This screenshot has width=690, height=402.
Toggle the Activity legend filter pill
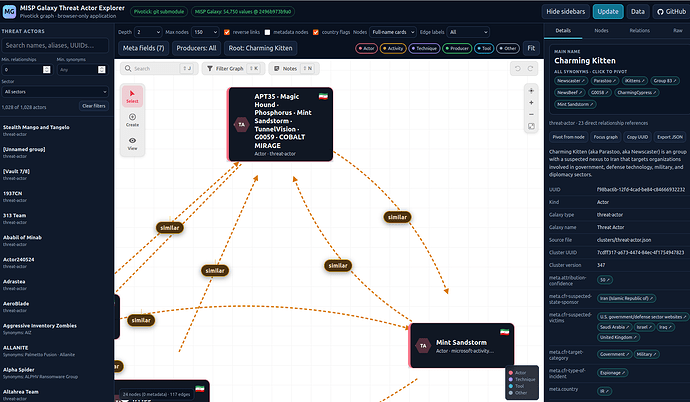(x=393, y=48)
